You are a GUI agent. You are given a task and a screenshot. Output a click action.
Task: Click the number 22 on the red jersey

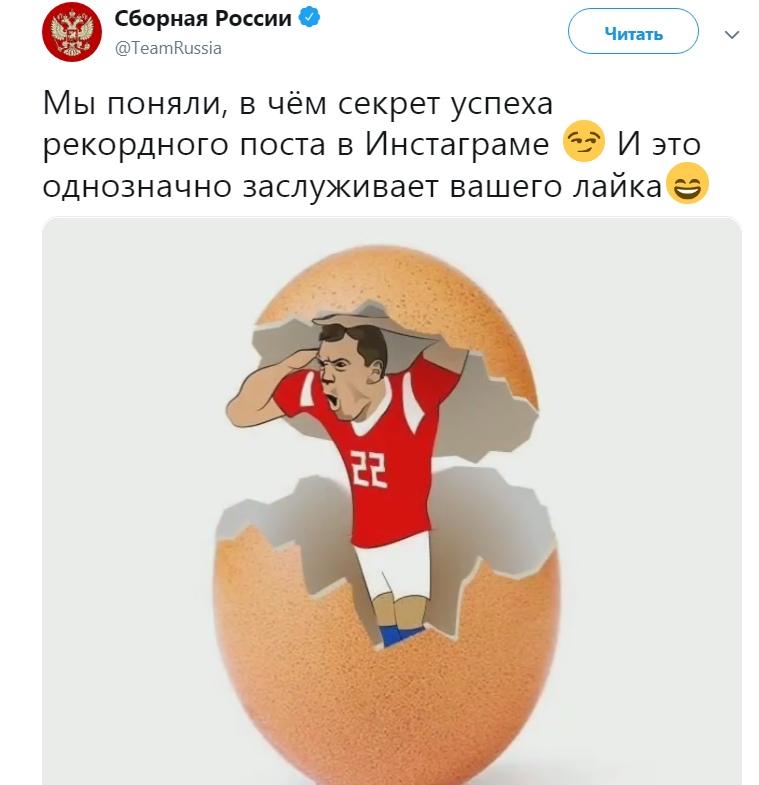(369, 468)
